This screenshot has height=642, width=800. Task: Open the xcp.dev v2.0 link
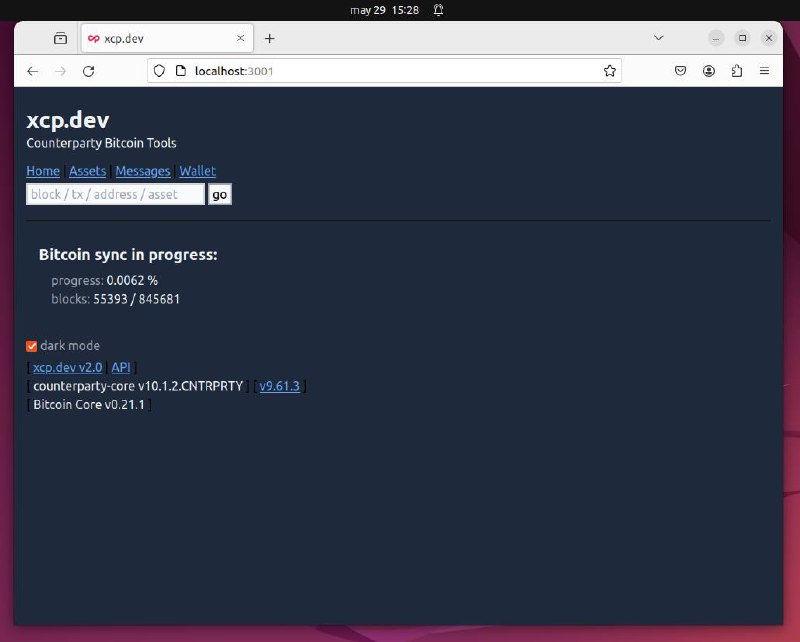click(67, 367)
